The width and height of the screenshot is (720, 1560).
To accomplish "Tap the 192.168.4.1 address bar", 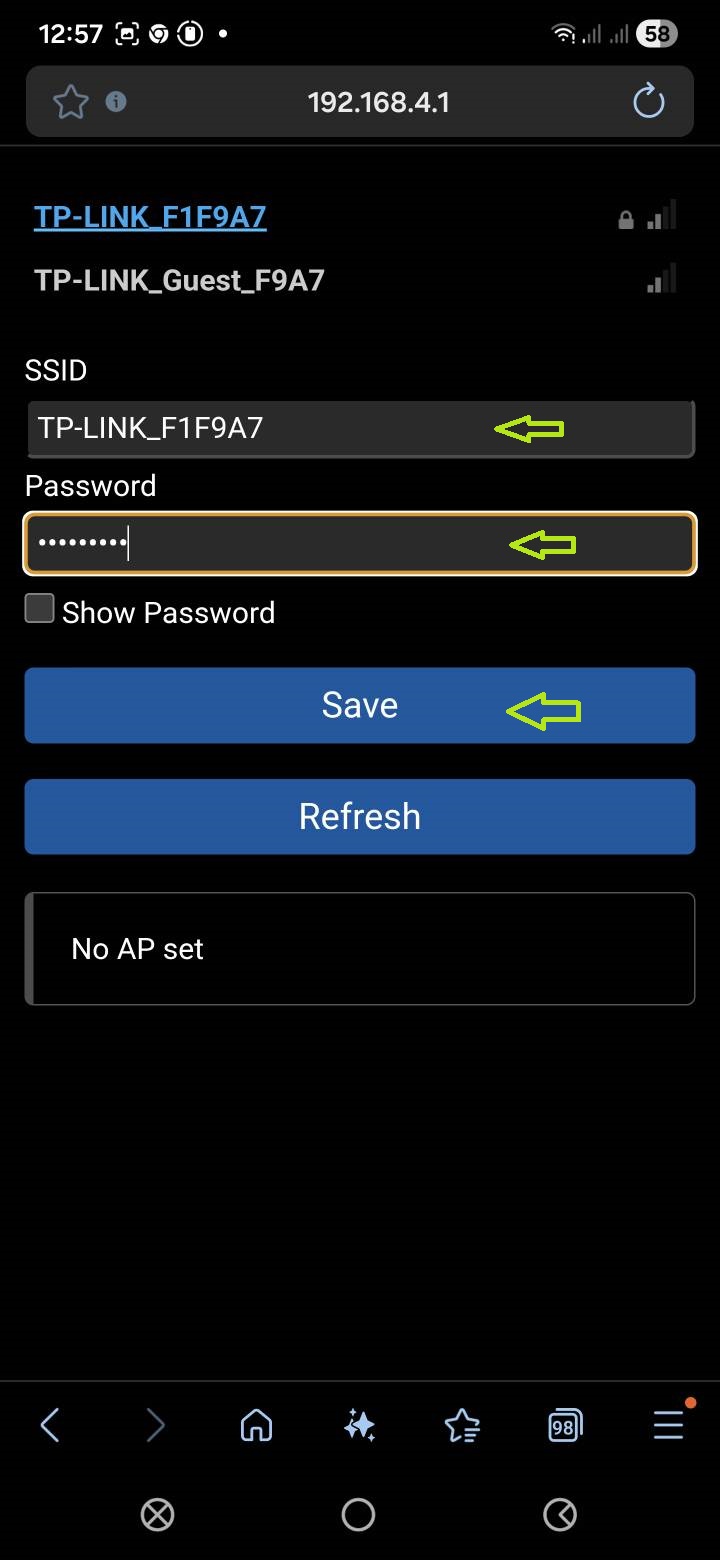I will tap(378, 101).
